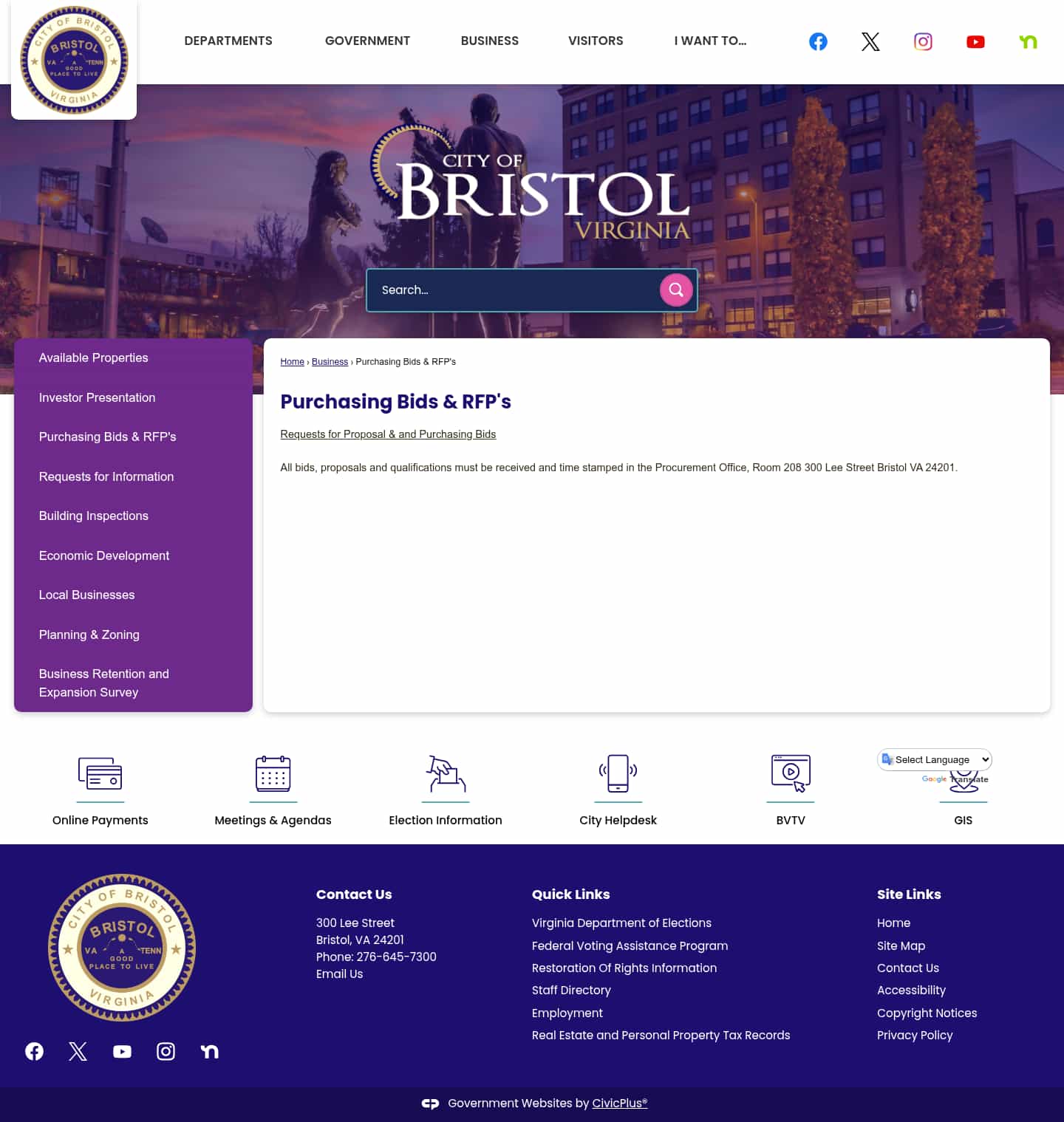1064x1122 pixels.
Task: Open the city's Facebook page from the header
Action: tap(818, 41)
